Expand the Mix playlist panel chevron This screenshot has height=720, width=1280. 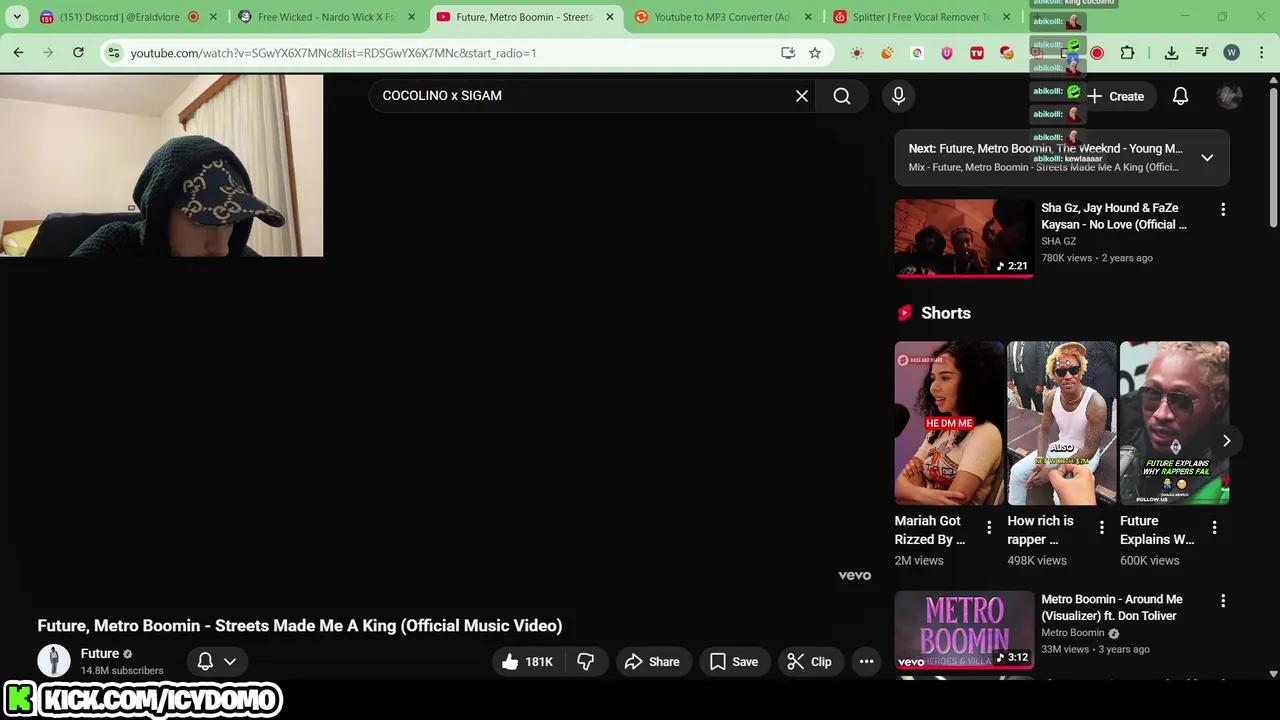[x=1207, y=158]
